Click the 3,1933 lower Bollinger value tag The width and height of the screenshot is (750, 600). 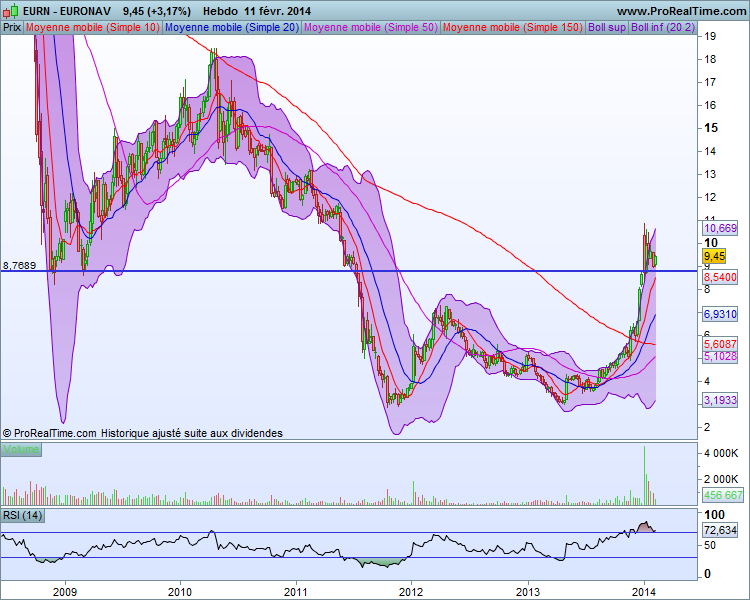(720, 400)
